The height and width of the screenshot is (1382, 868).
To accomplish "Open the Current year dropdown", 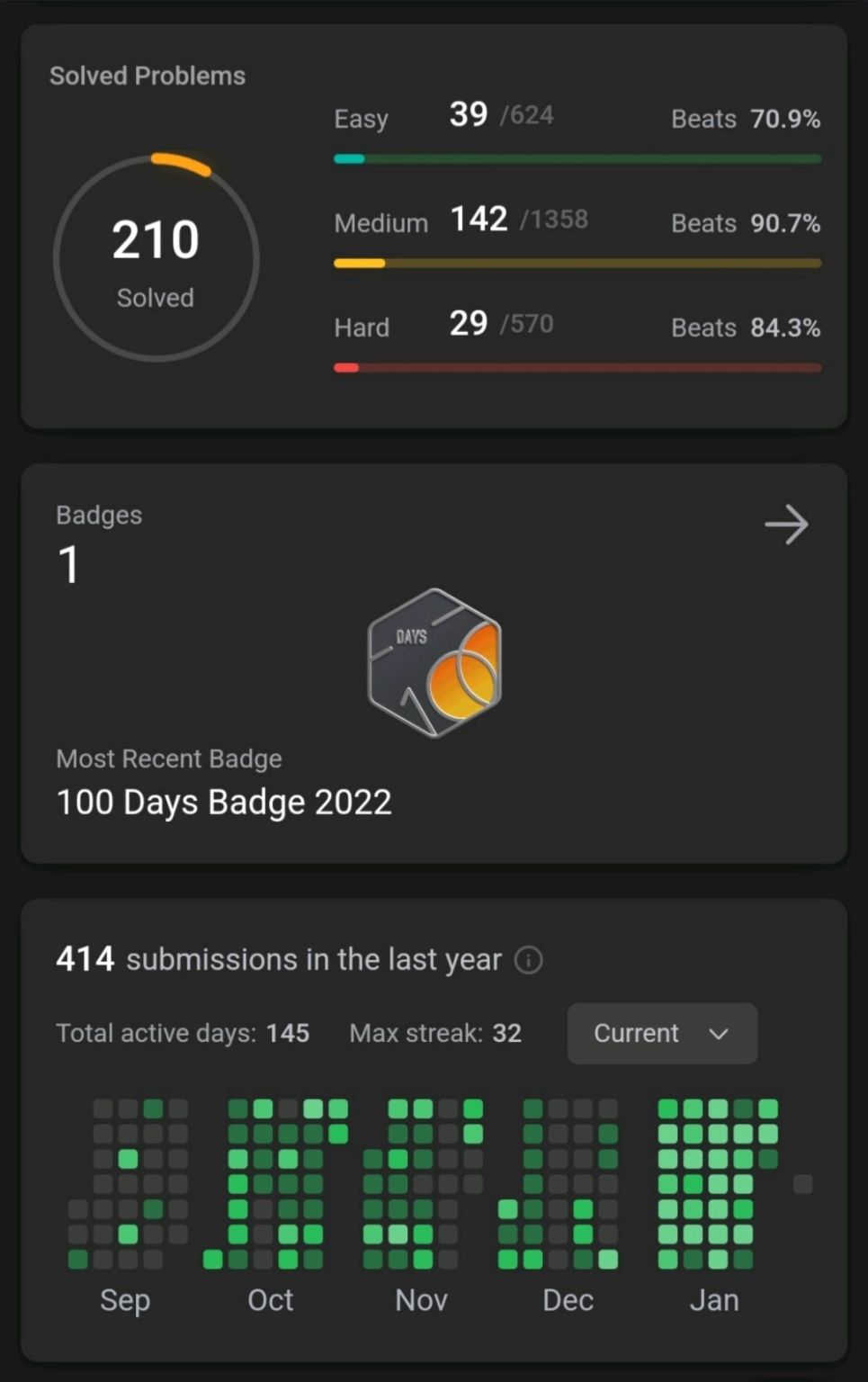I will pyautogui.click(x=662, y=1033).
